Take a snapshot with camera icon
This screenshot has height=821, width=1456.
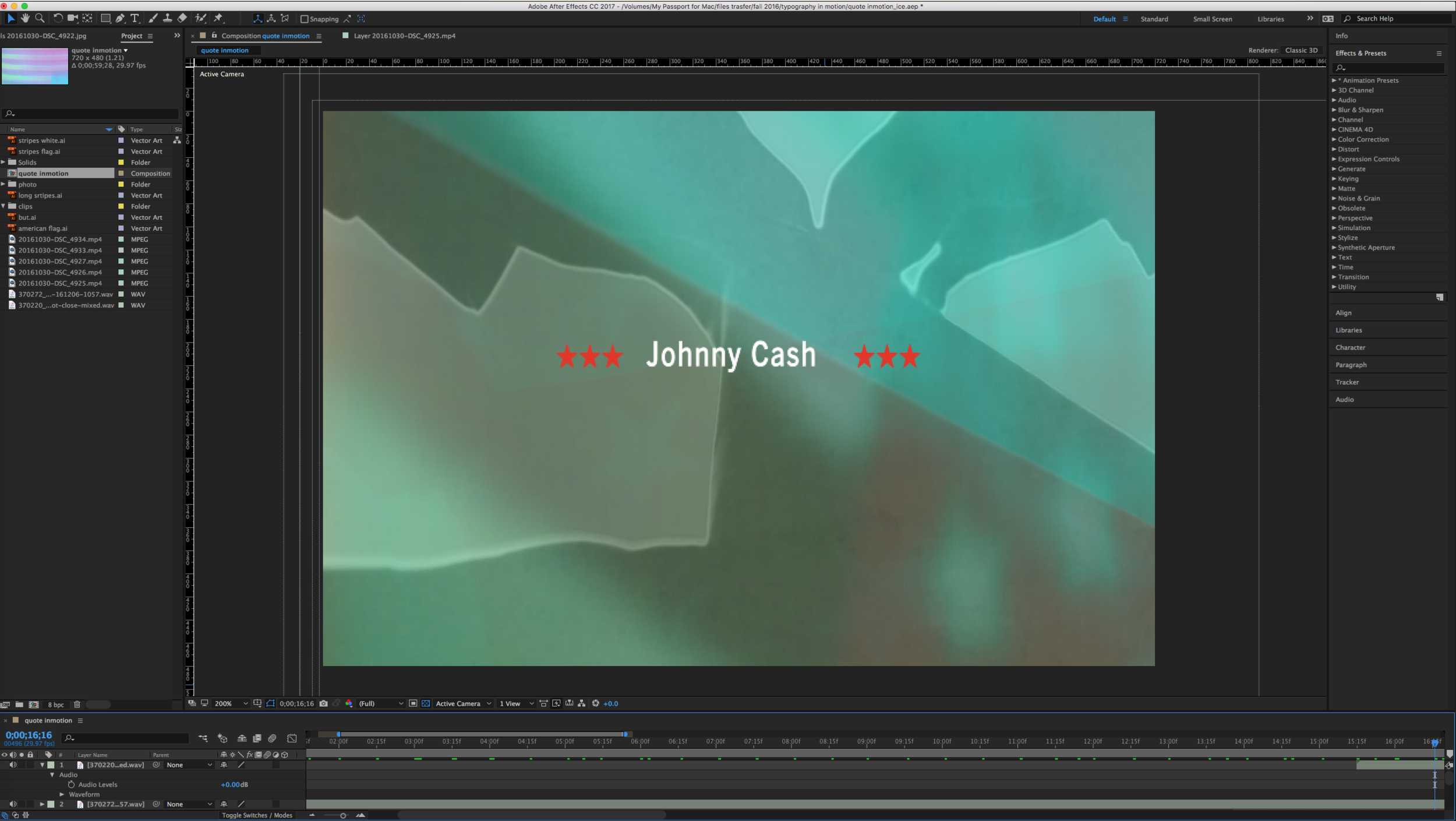coord(324,703)
